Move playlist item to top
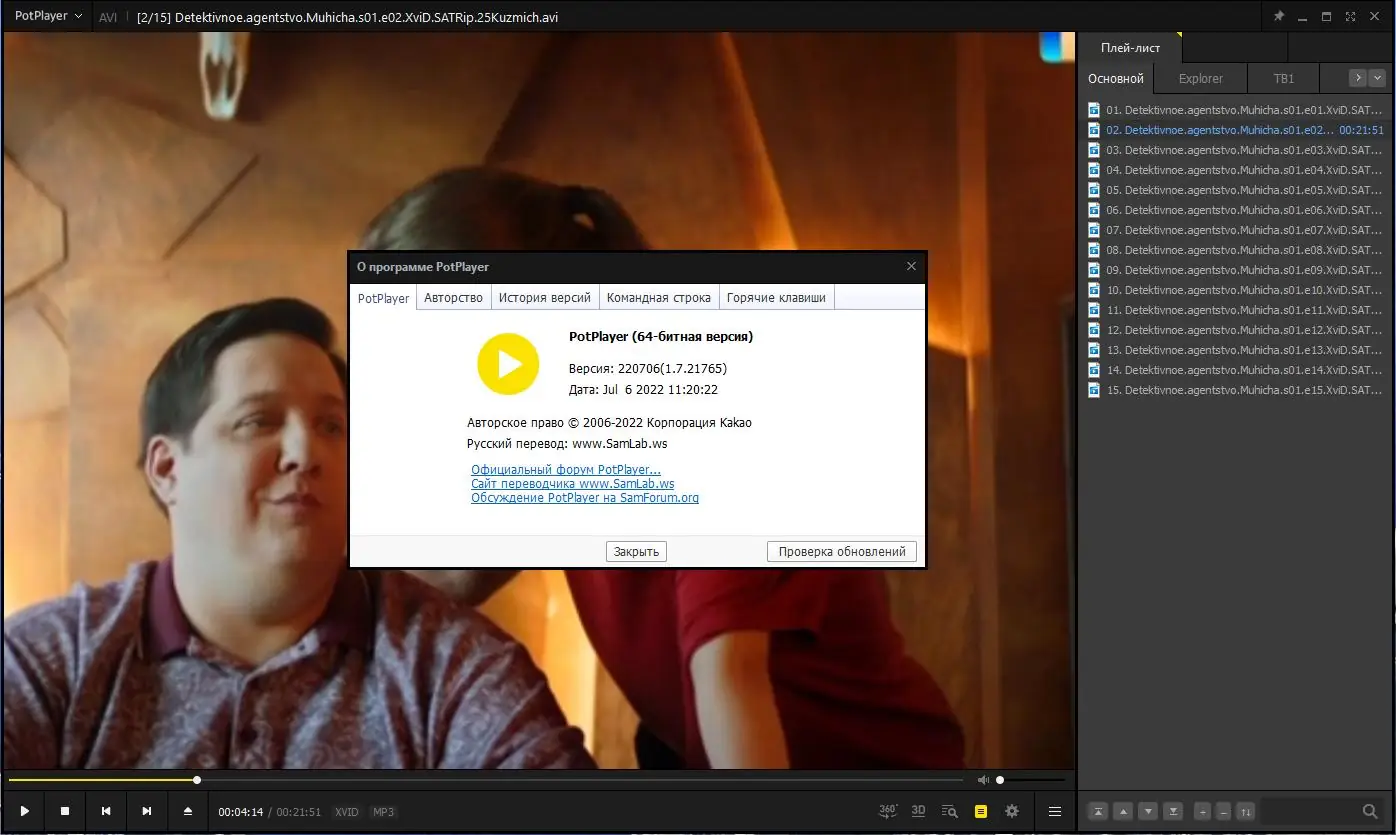 1098,811
